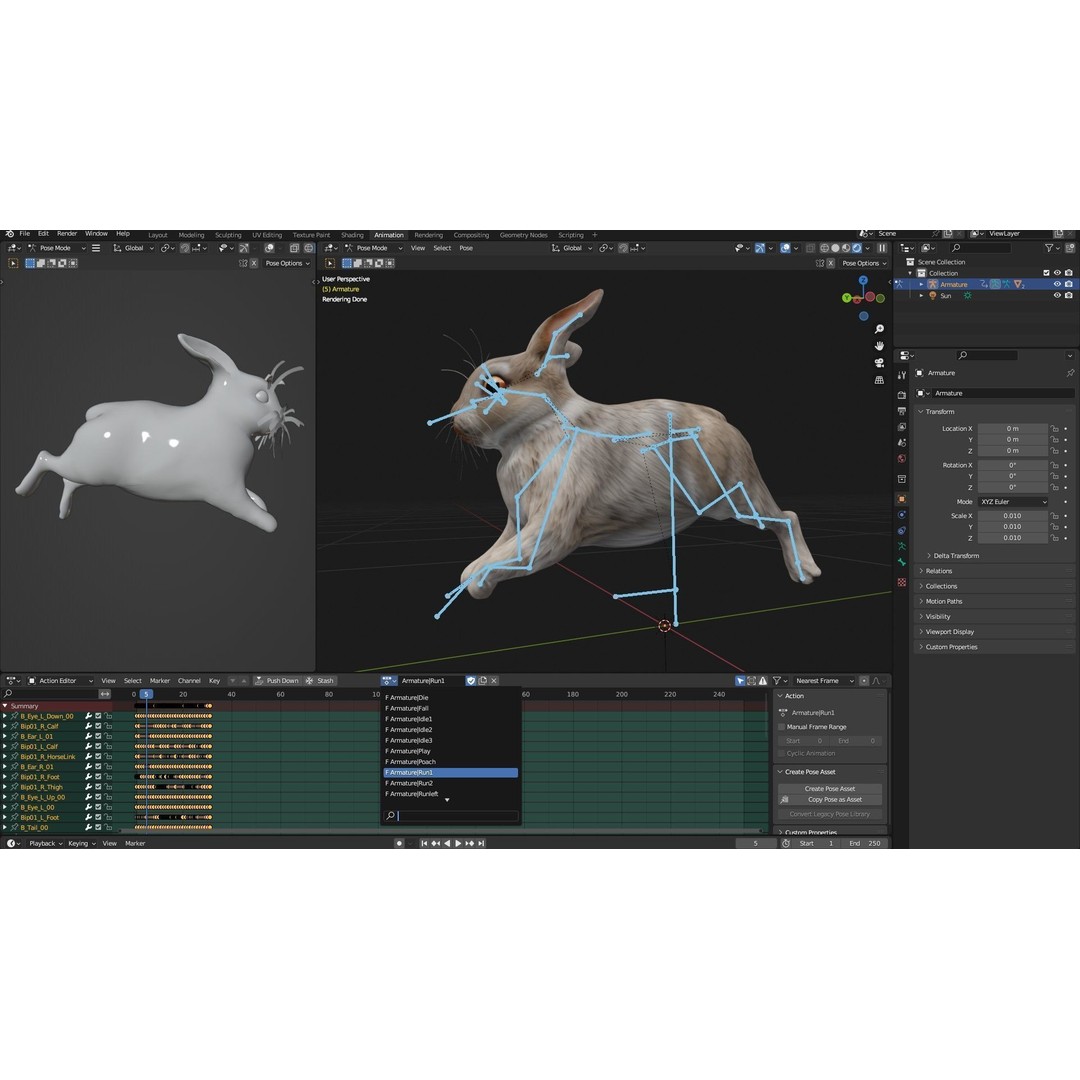Click the blue Z axis on navigation gizmo
The width and height of the screenshot is (1080, 1080).
click(863, 280)
